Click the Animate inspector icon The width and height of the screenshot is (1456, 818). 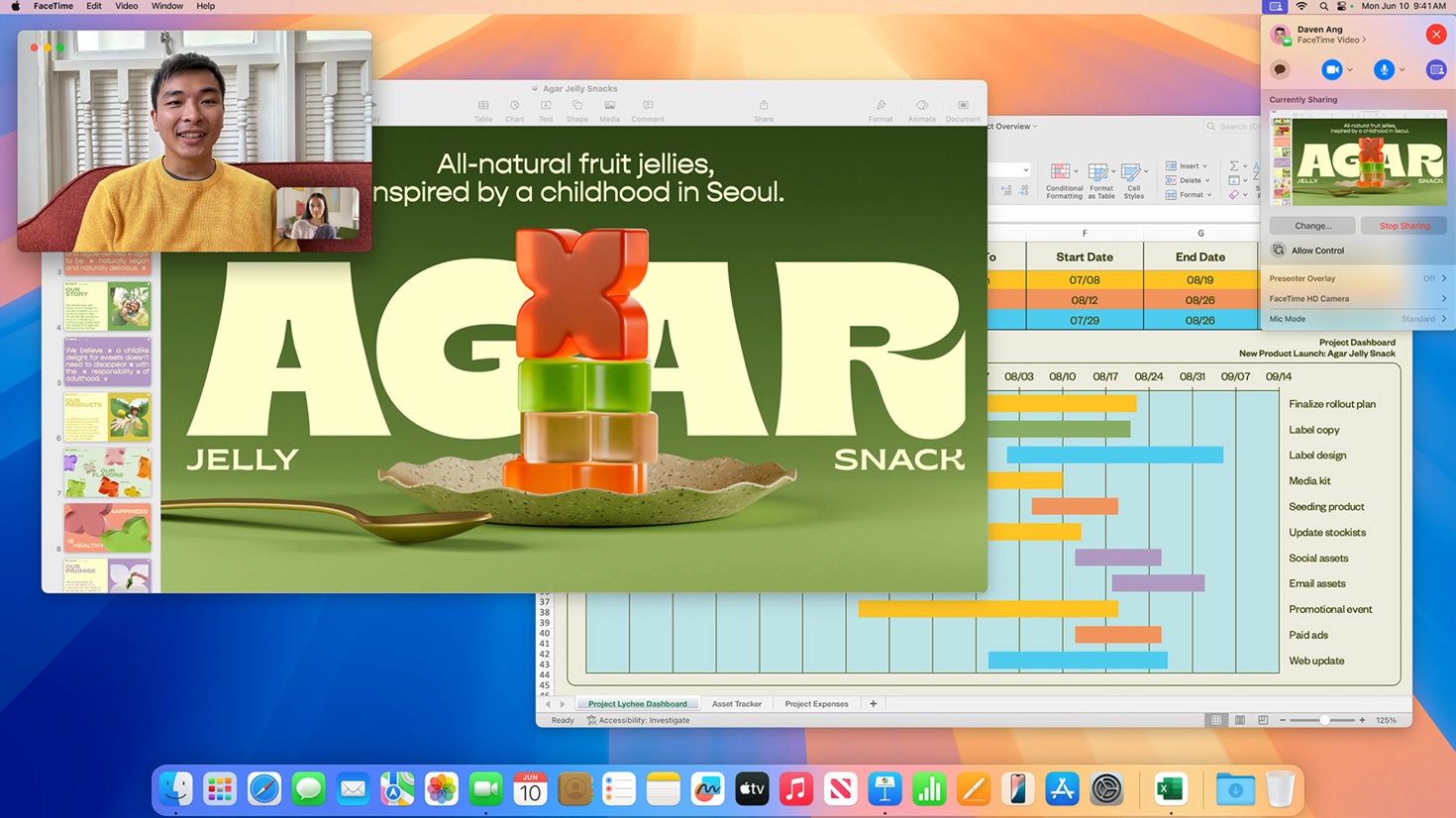(921, 107)
